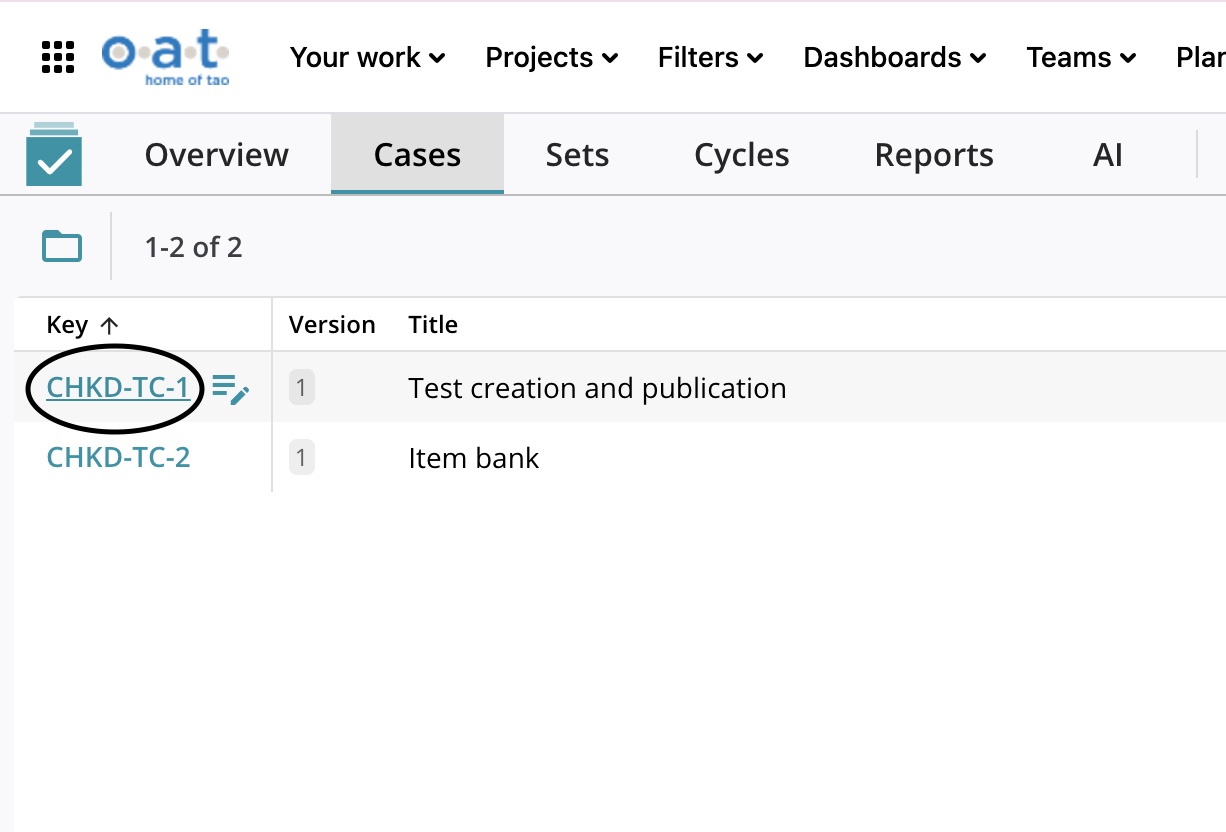Select the Item bank title row
1226x832 pixels.
pyautogui.click(x=473, y=458)
